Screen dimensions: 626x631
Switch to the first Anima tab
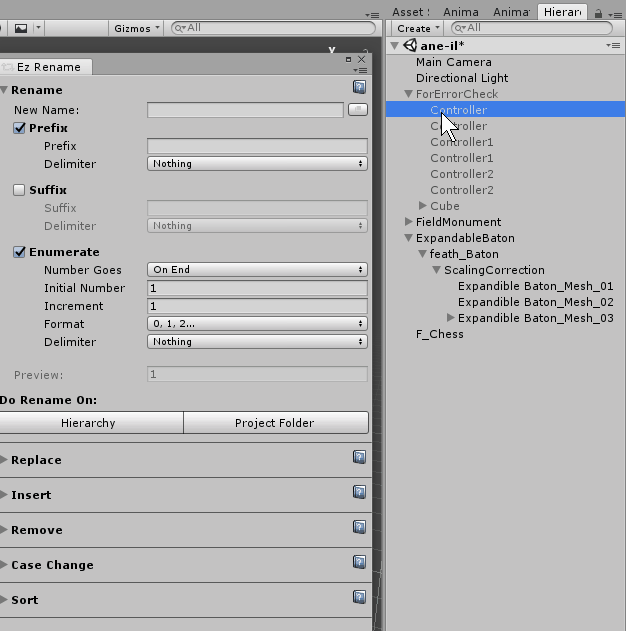pyautogui.click(x=461, y=12)
